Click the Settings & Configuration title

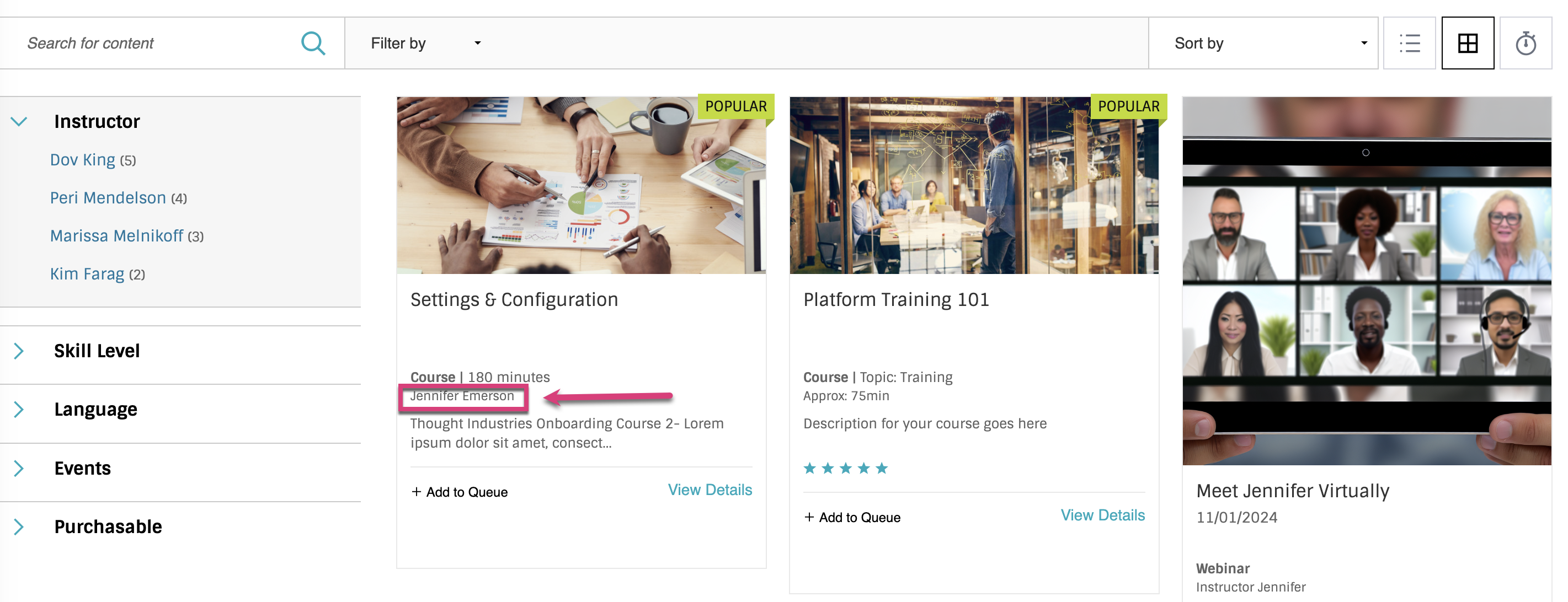(514, 300)
